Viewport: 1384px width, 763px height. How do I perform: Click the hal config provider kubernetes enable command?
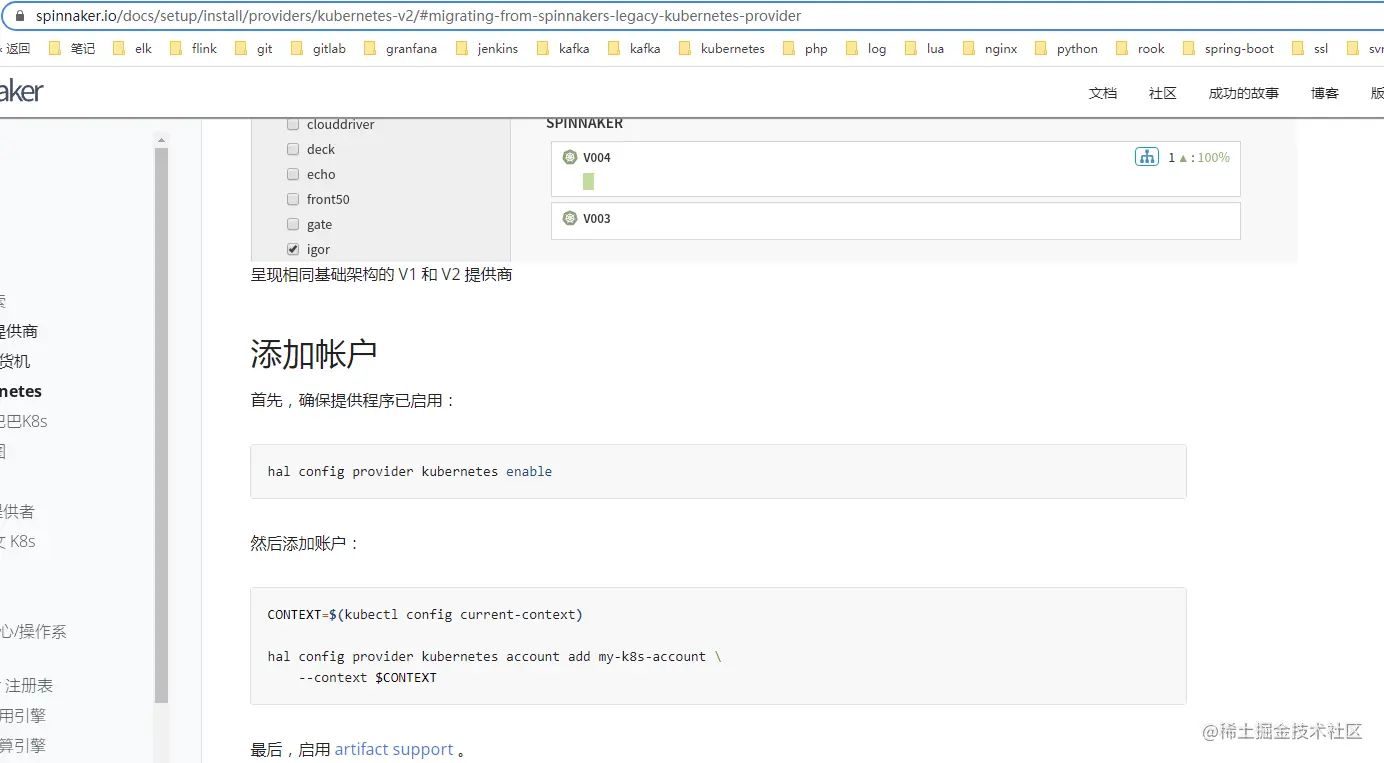pyautogui.click(x=410, y=471)
